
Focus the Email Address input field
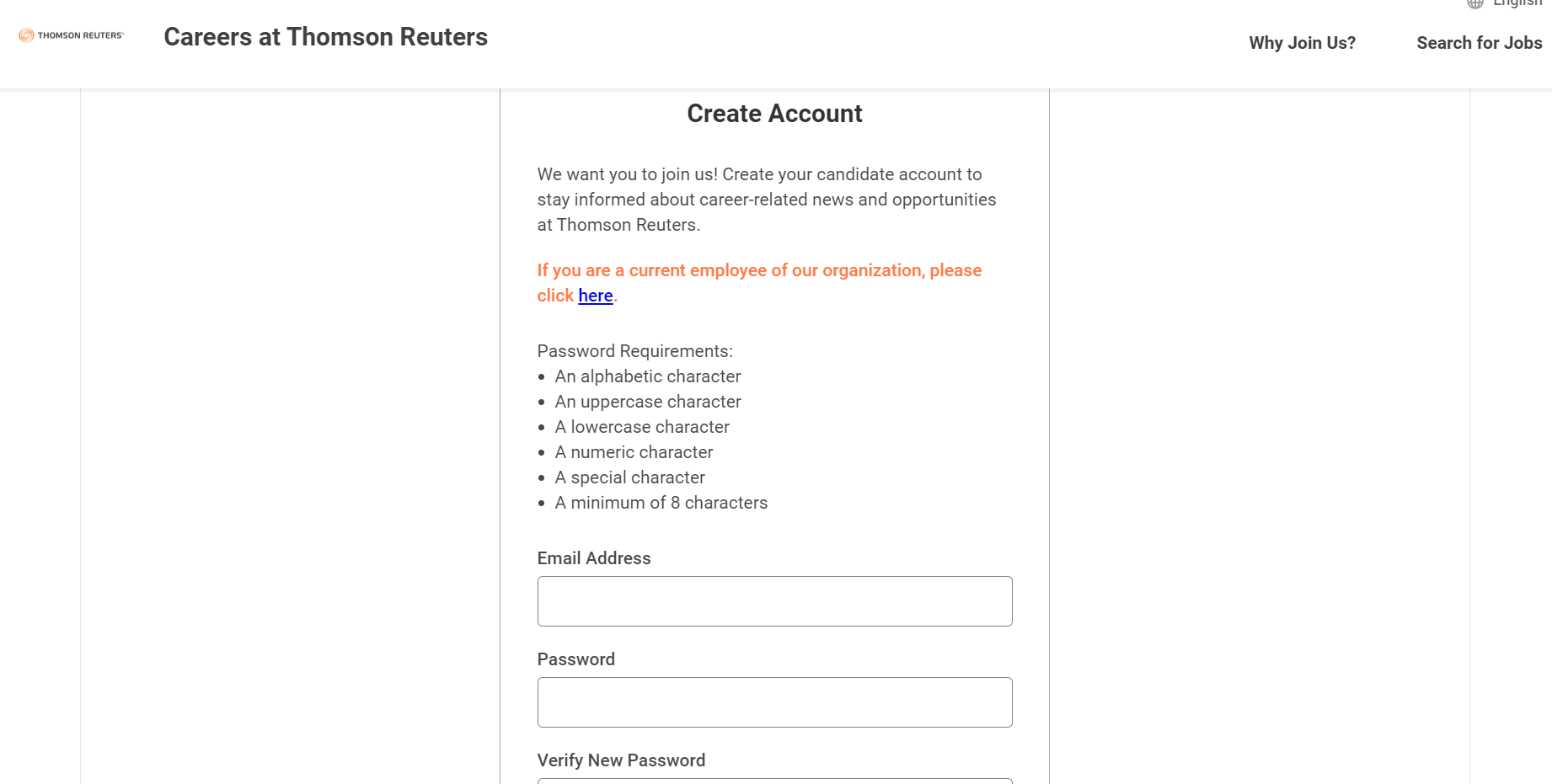774,601
